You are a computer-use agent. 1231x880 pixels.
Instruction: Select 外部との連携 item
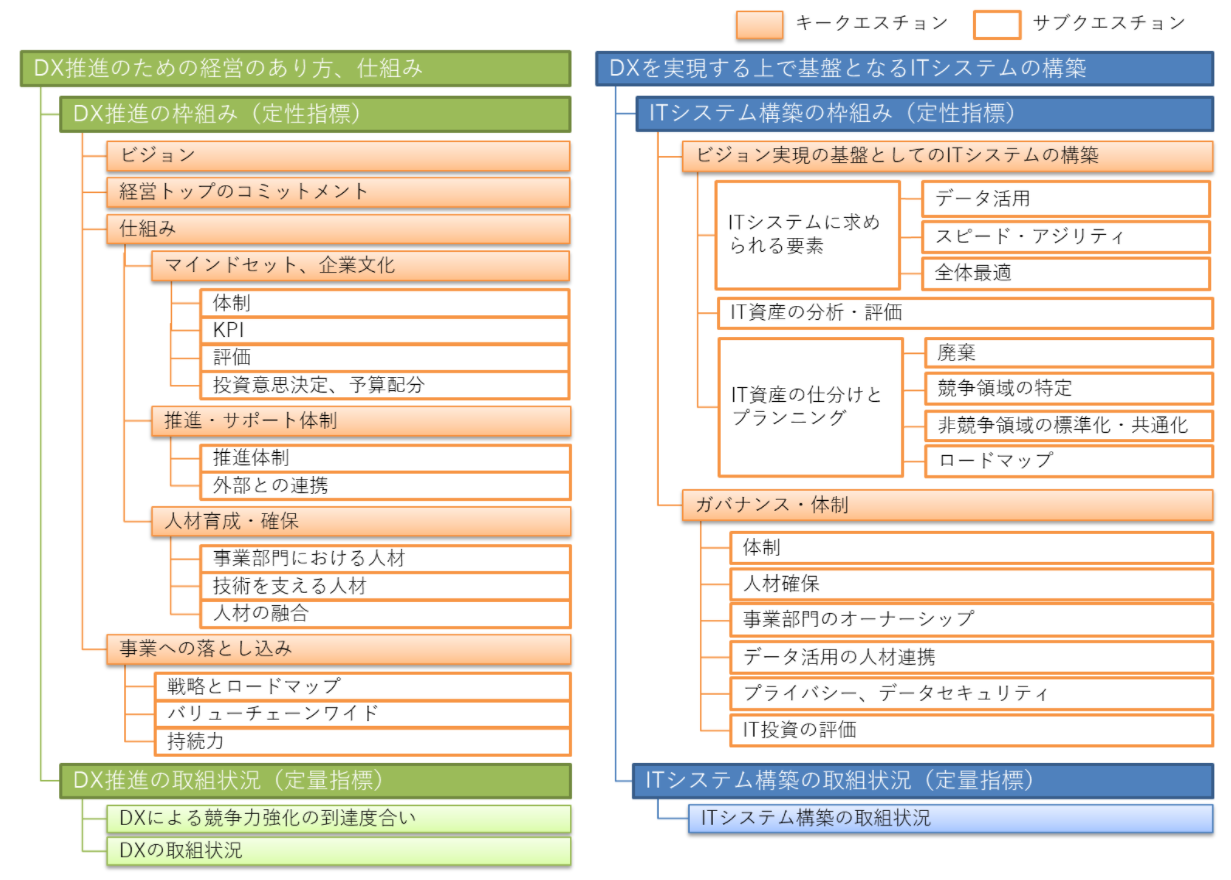click(x=384, y=486)
